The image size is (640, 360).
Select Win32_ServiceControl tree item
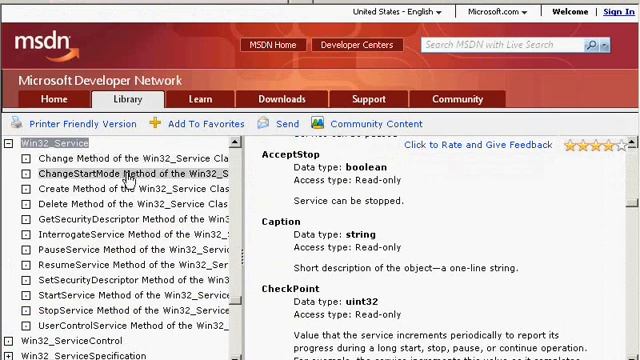[71, 341]
